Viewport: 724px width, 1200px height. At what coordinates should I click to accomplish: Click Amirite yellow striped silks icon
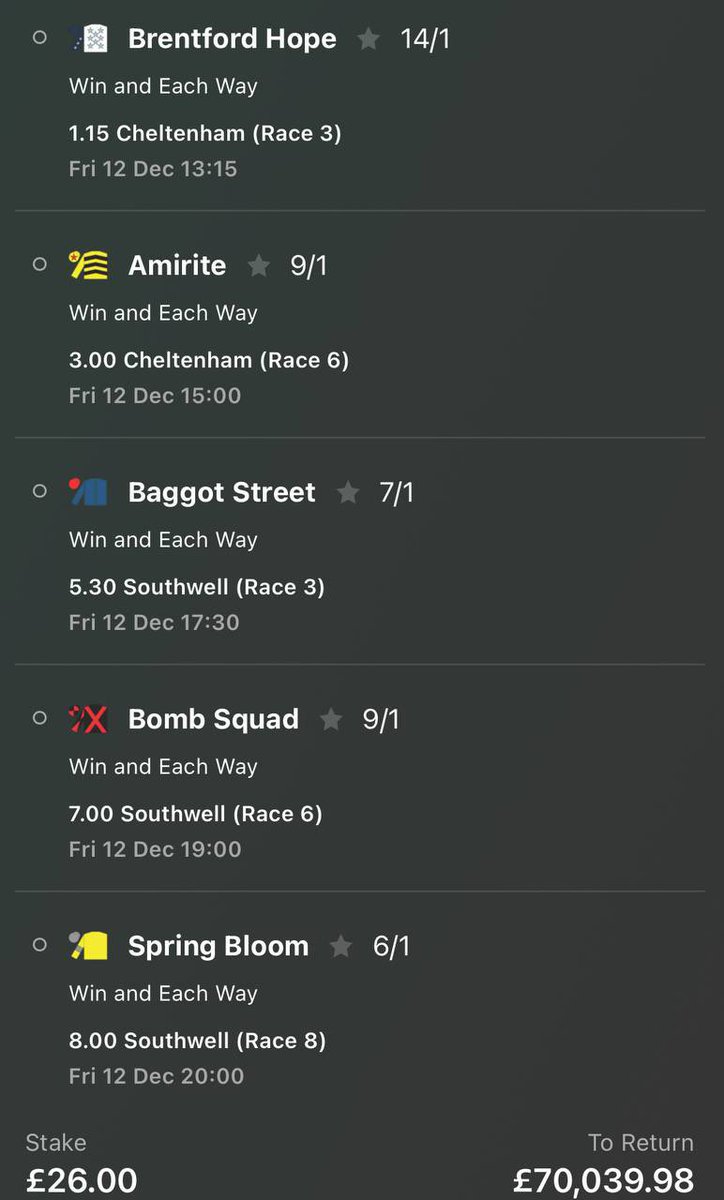click(88, 266)
